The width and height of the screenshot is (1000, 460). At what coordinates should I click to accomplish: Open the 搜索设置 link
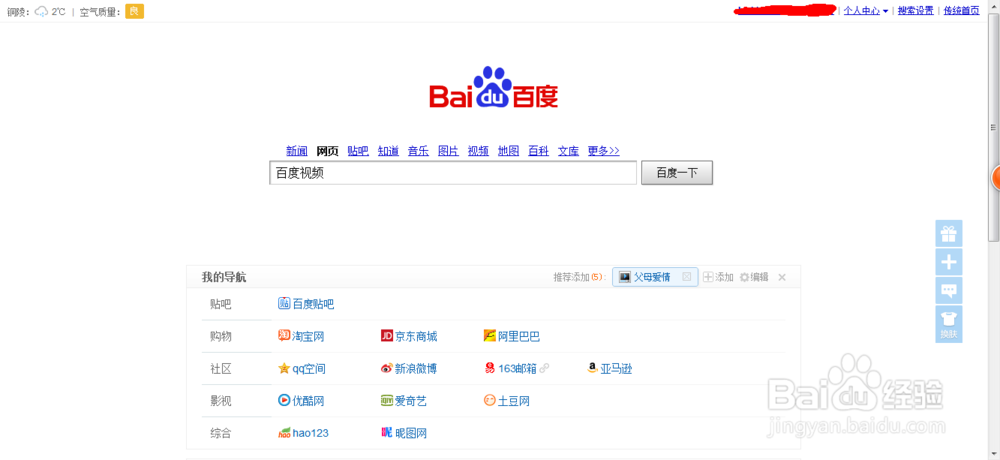916,11
